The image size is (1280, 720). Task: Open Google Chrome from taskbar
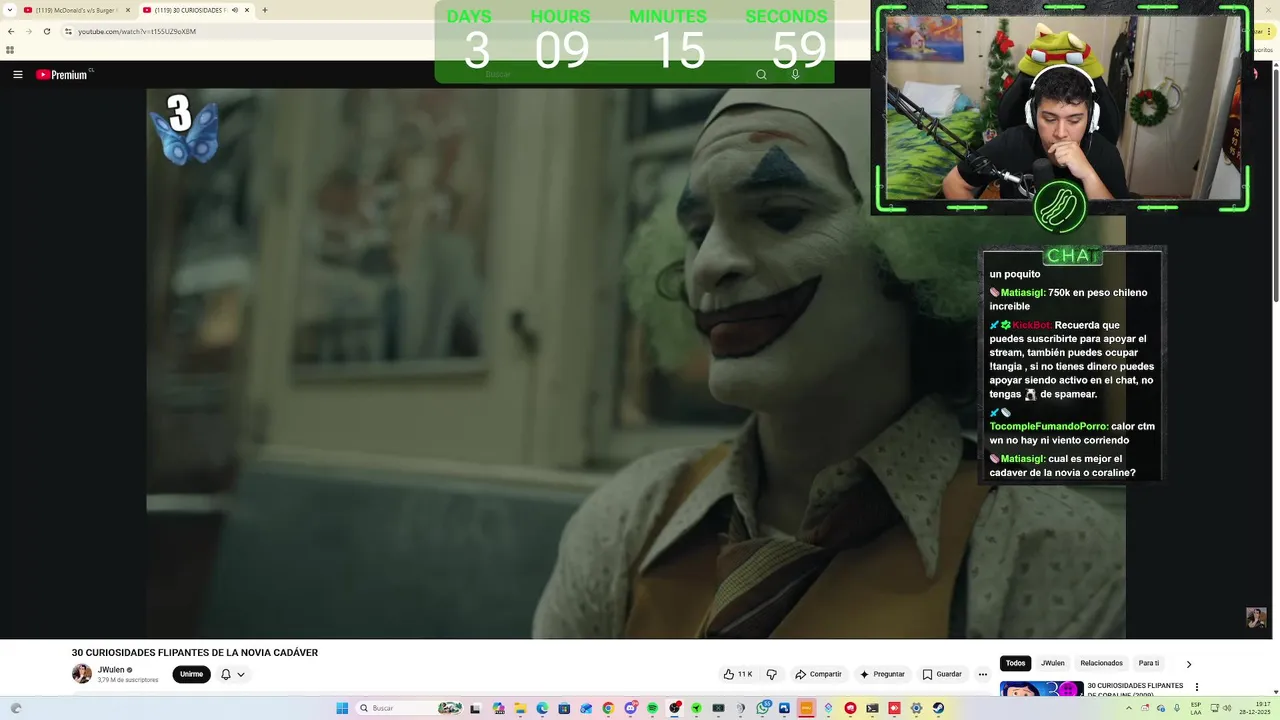coord(608,708)
